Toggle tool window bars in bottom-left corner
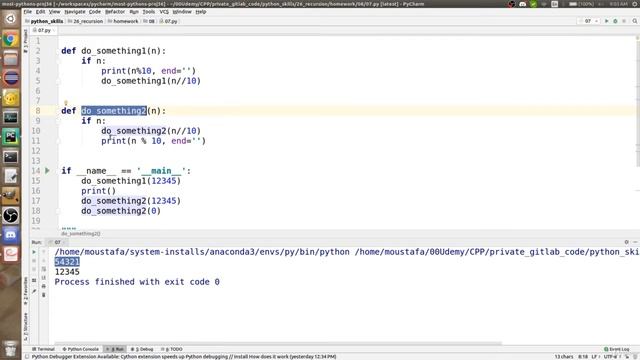The height and width of the screenshot is (360, 640). click(27, 357)
